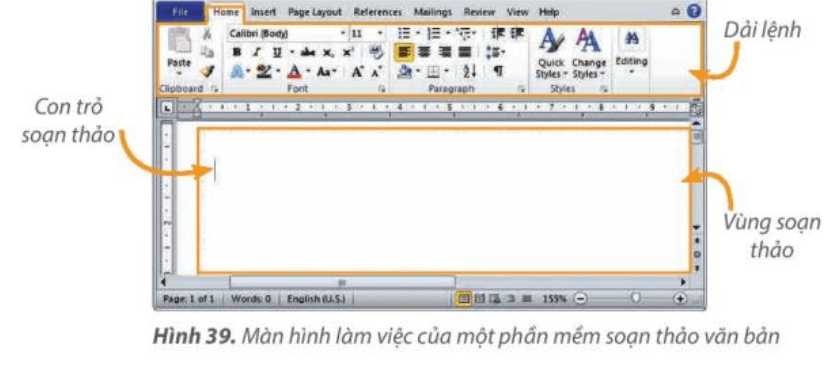Screen dimensions: 827x383
Task: Open Word Help with the question mark
Action: 694,12
